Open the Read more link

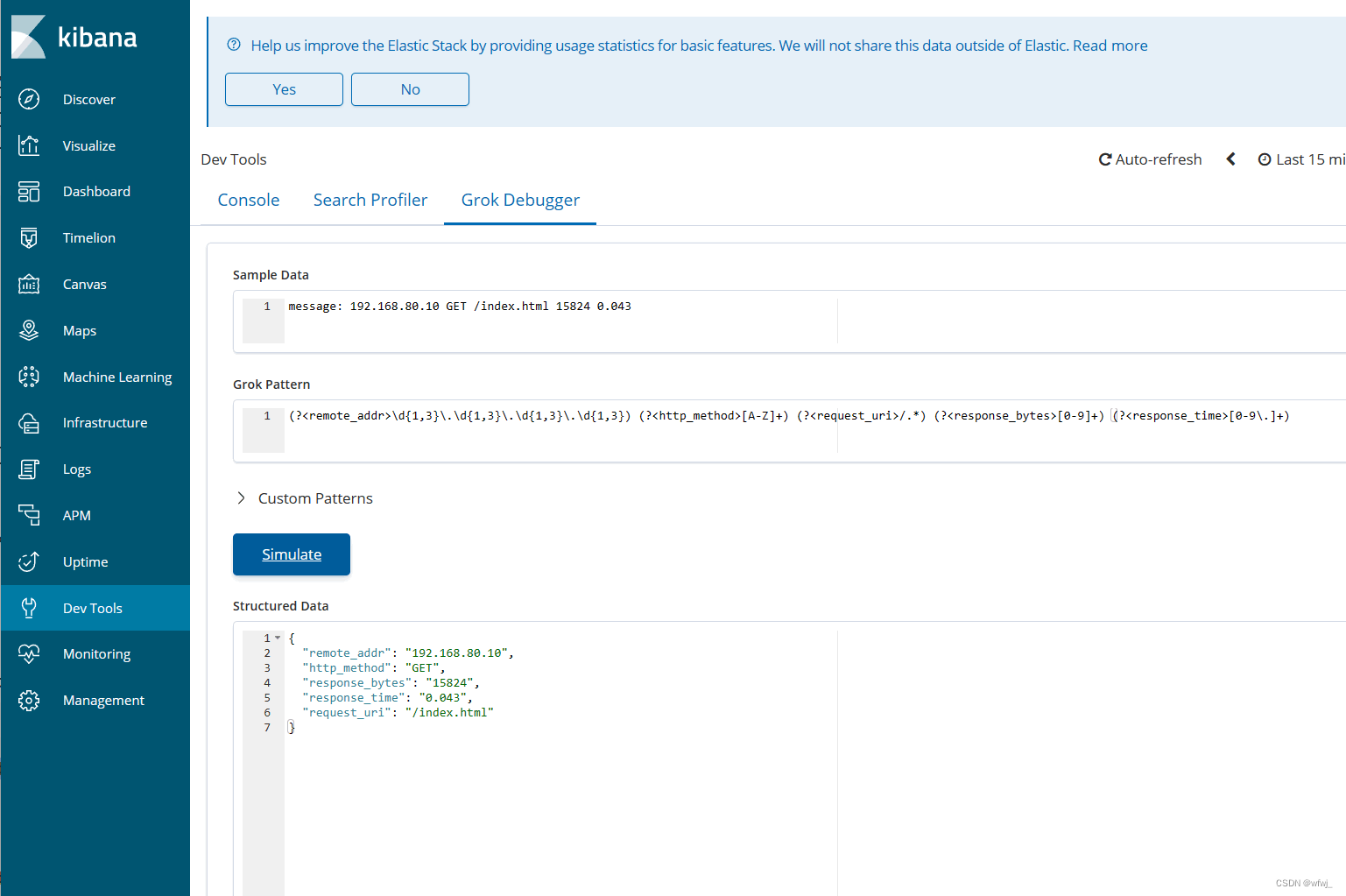pos(1110,46)
